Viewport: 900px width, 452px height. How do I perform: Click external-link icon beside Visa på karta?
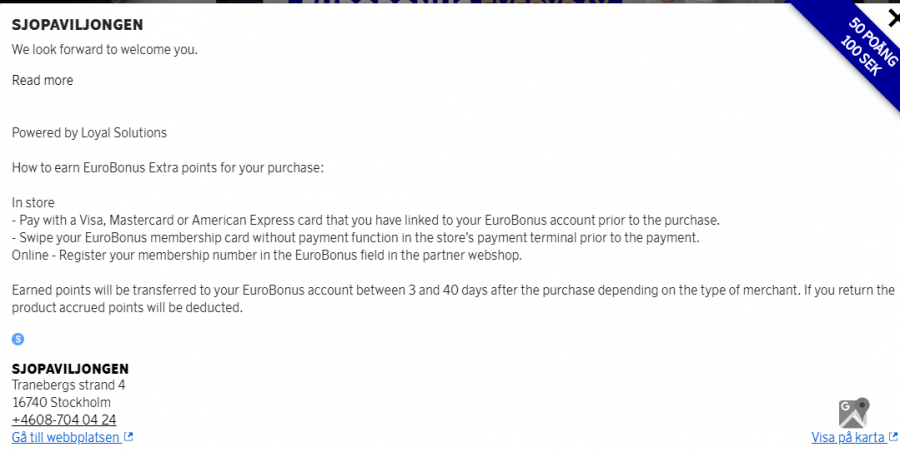pos(893,437)
